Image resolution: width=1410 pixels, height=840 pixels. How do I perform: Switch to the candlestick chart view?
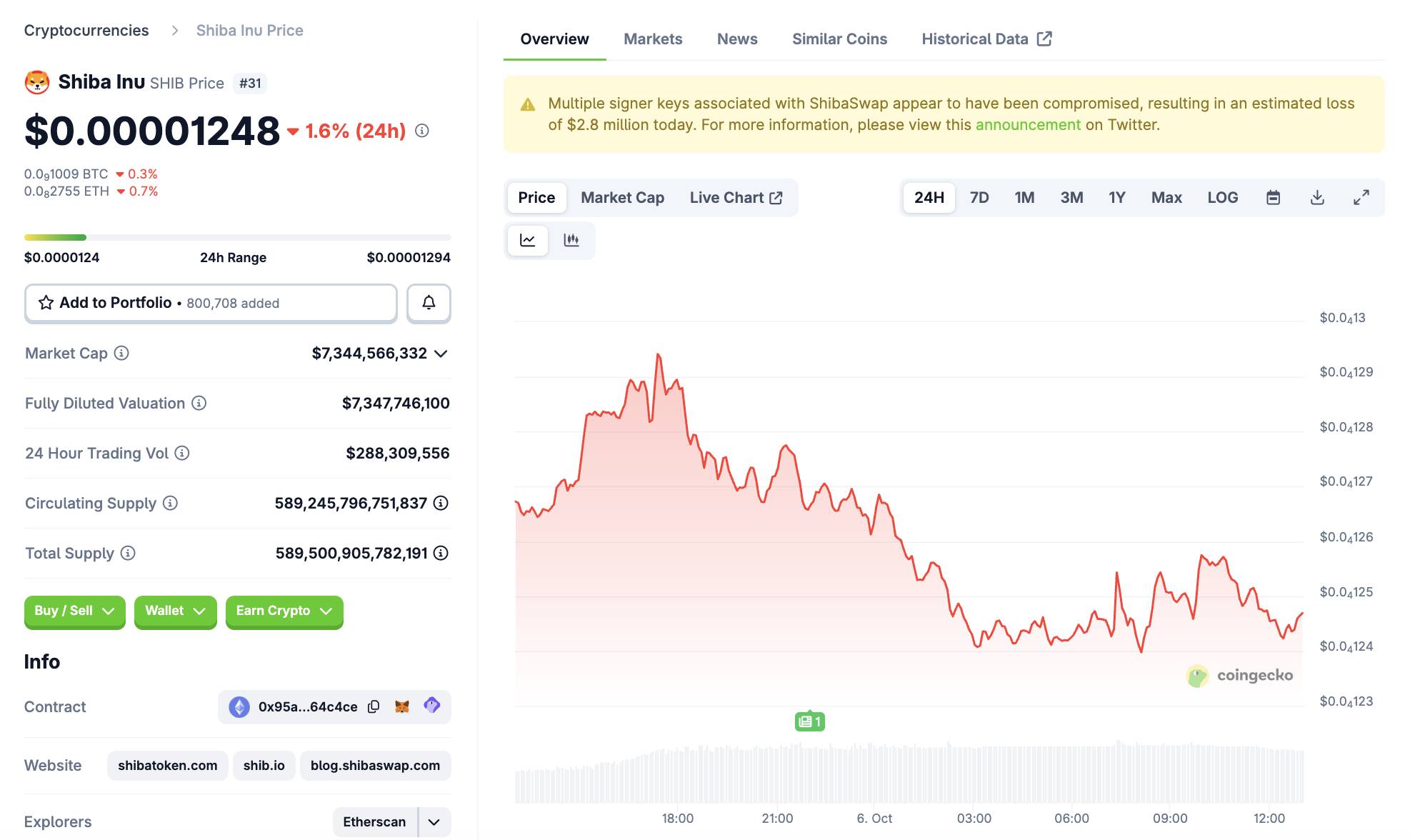tap(571, 240)
